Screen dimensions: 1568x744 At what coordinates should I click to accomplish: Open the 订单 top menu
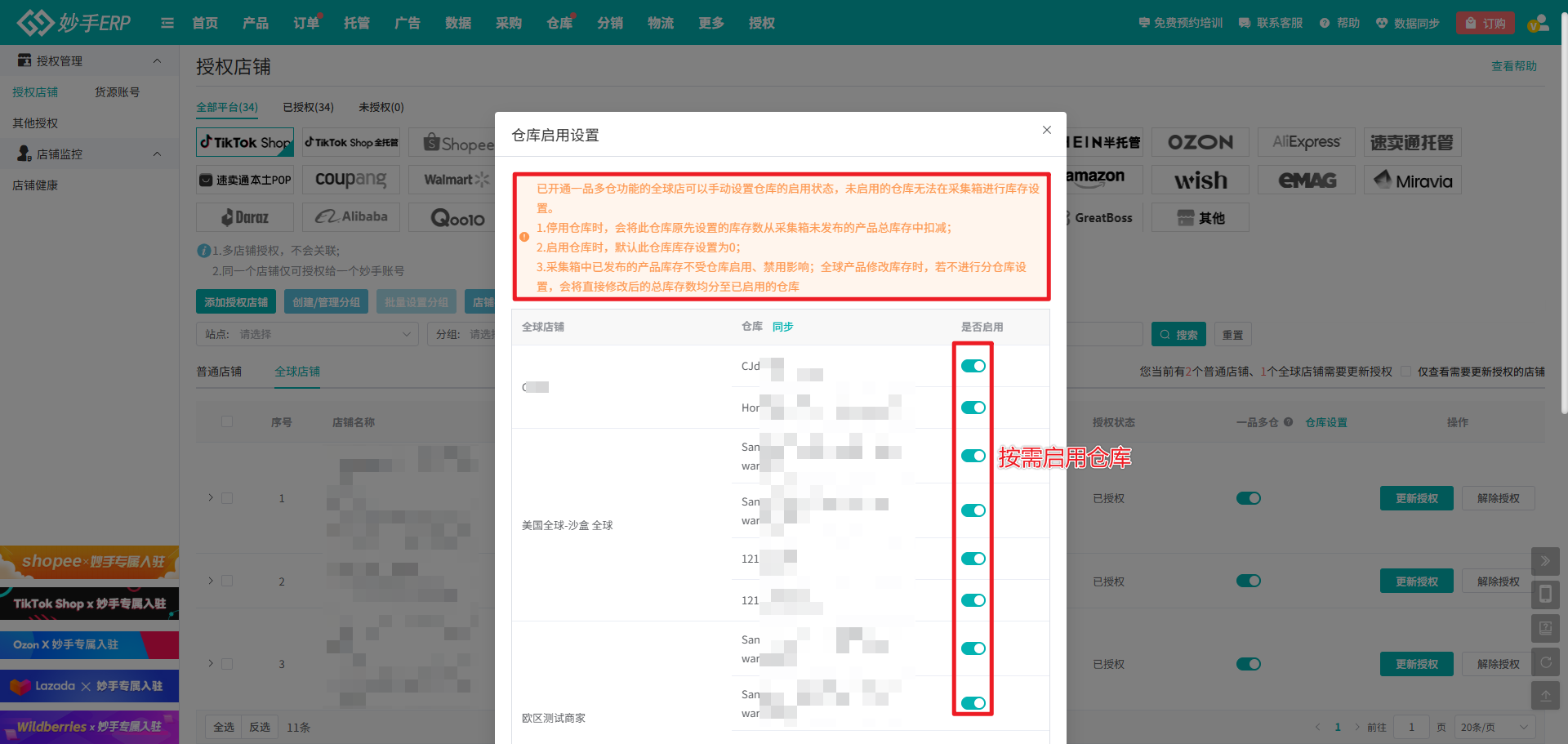pos(306,23)
